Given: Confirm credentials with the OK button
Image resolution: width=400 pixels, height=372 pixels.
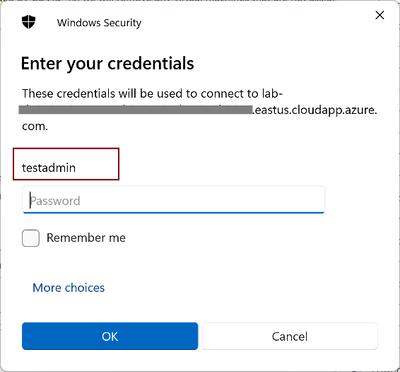Looking at the screenshot, I should [x=110, y=336].
